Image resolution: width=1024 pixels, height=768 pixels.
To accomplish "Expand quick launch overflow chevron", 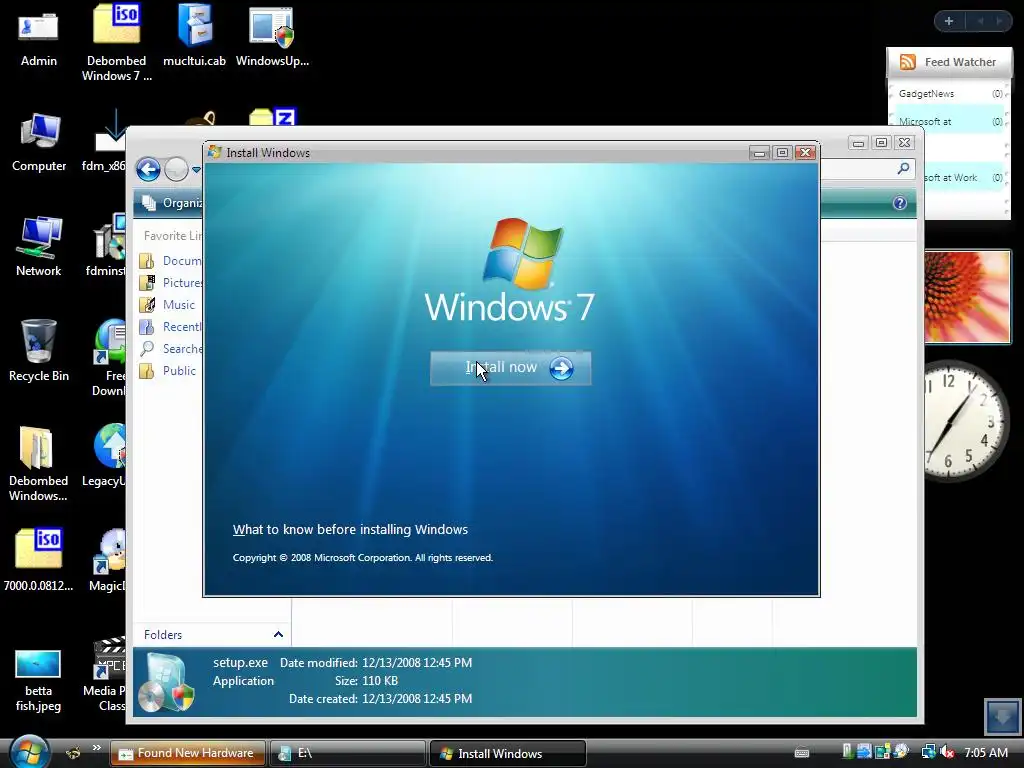I will 97,748.
